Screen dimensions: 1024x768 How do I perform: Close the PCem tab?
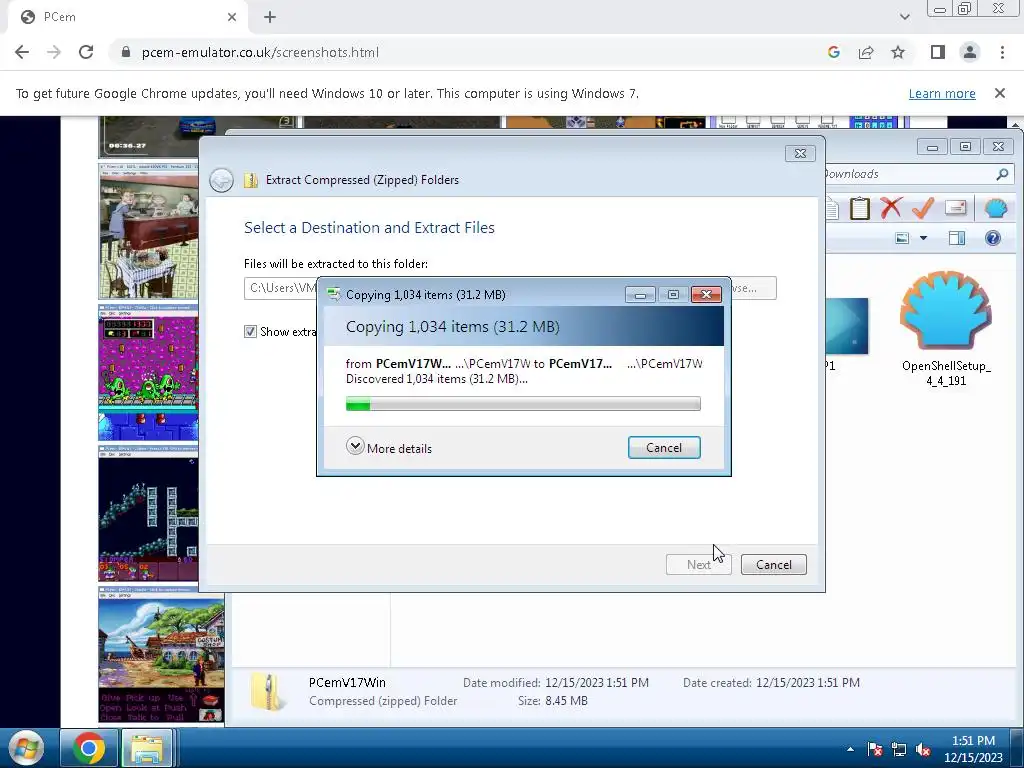(x=232, y=17)
